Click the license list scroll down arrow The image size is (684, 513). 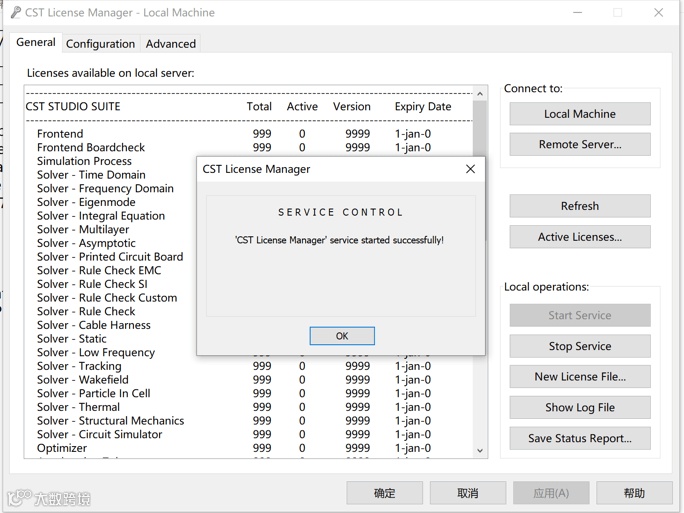click(x=480, y=451)
